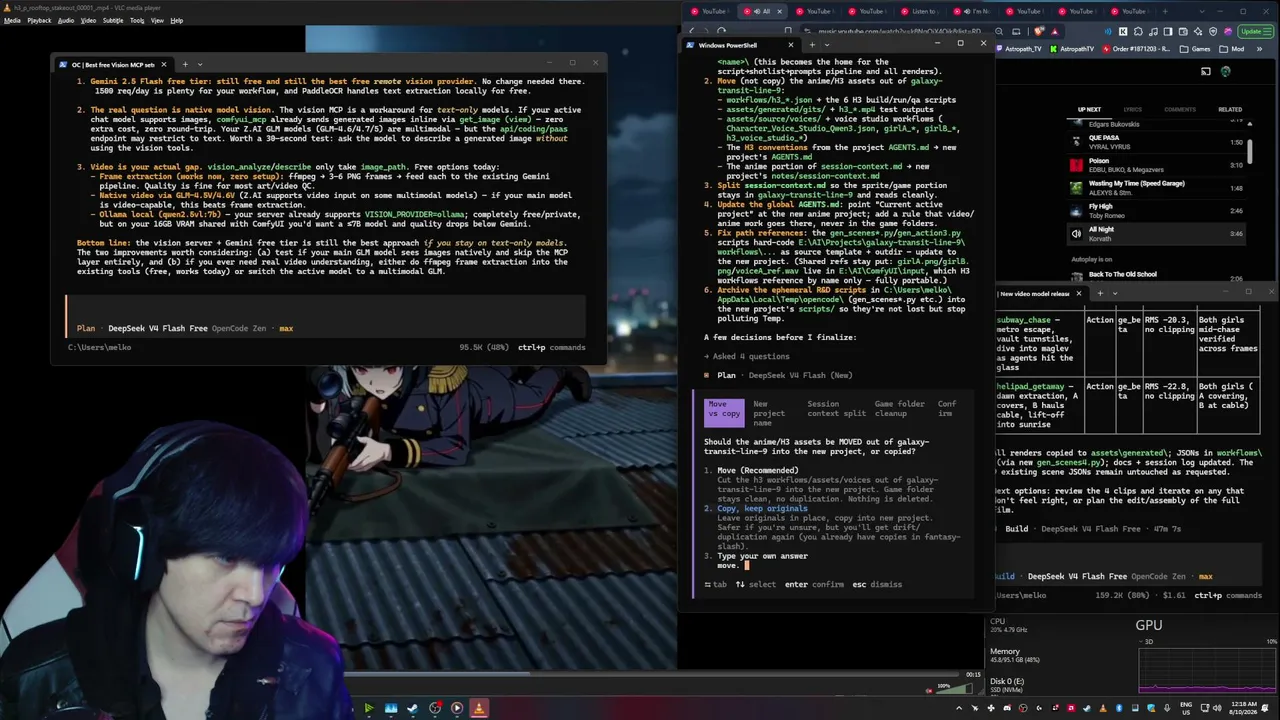This screenshot has height=720, width=1280.
Task: Switch to the COMMENTS tab
Action: pos(1180,109)
